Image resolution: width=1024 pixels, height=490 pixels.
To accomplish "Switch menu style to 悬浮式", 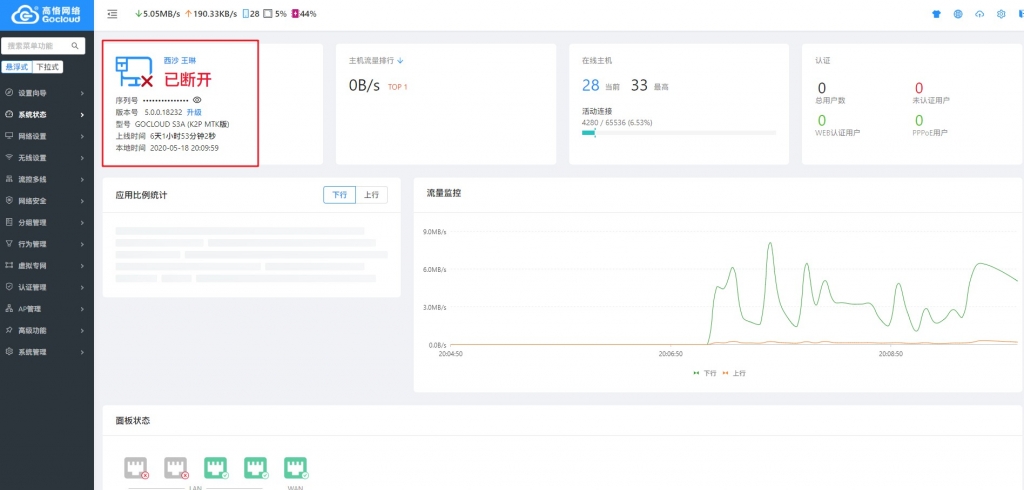I will (18, 67).
